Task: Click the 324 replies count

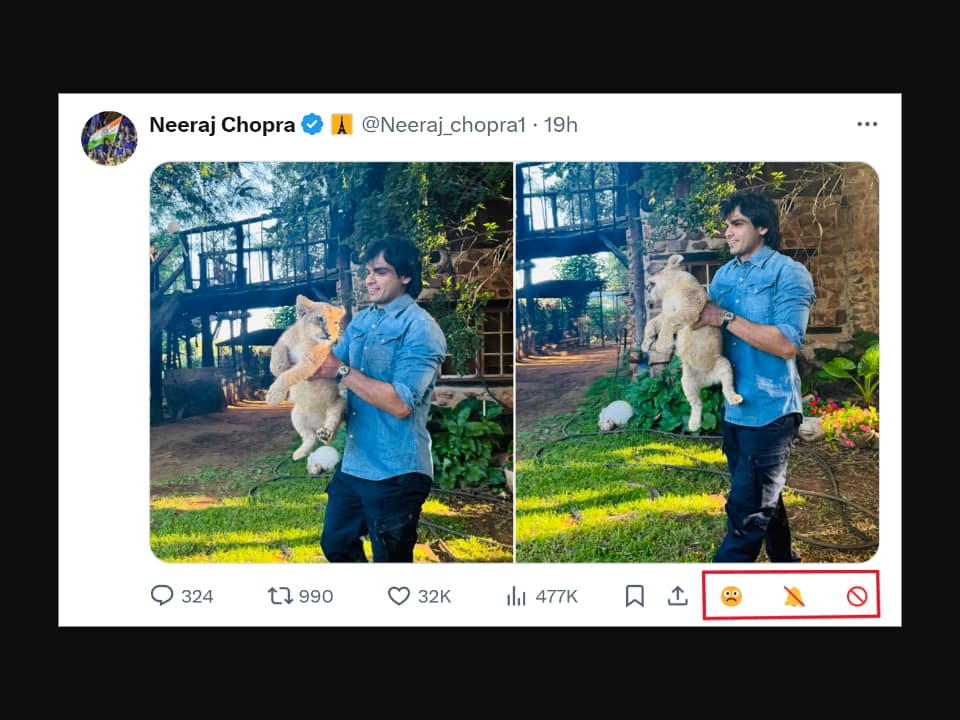Action: (x=197, y=597)
